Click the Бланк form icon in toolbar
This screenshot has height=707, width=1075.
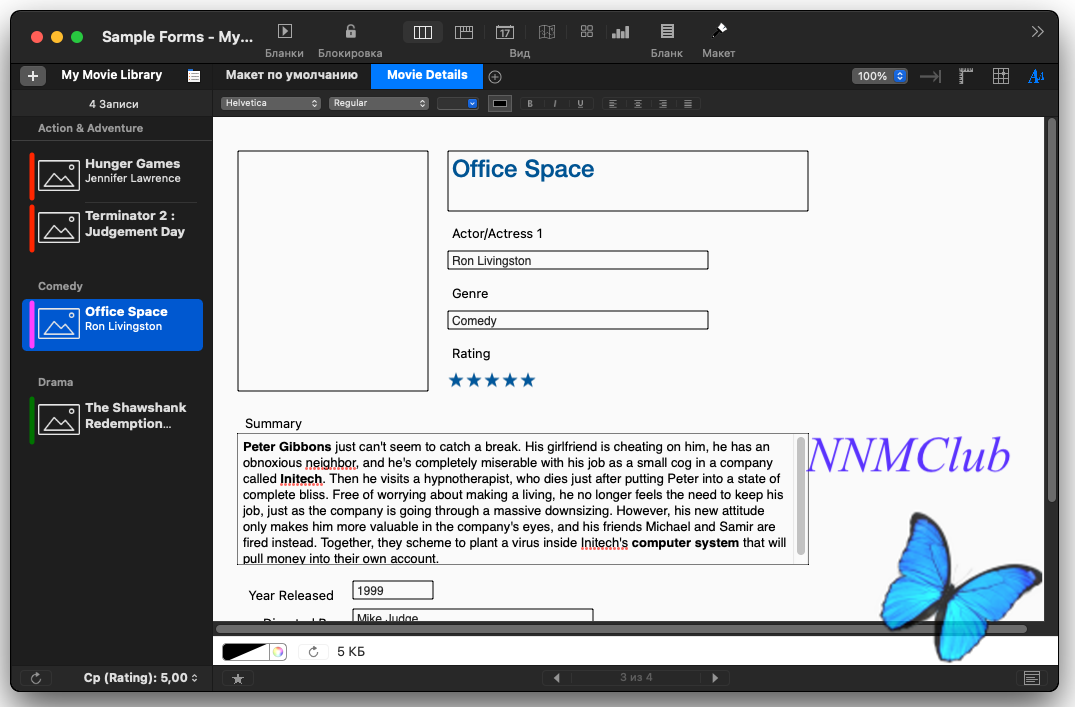coord(667,32)
